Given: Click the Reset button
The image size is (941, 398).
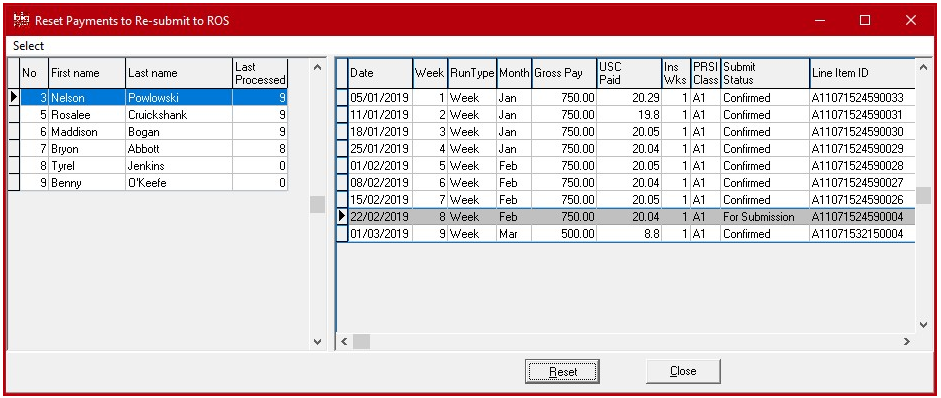Looking at the screenshot, I should click(x=562, y=372).
